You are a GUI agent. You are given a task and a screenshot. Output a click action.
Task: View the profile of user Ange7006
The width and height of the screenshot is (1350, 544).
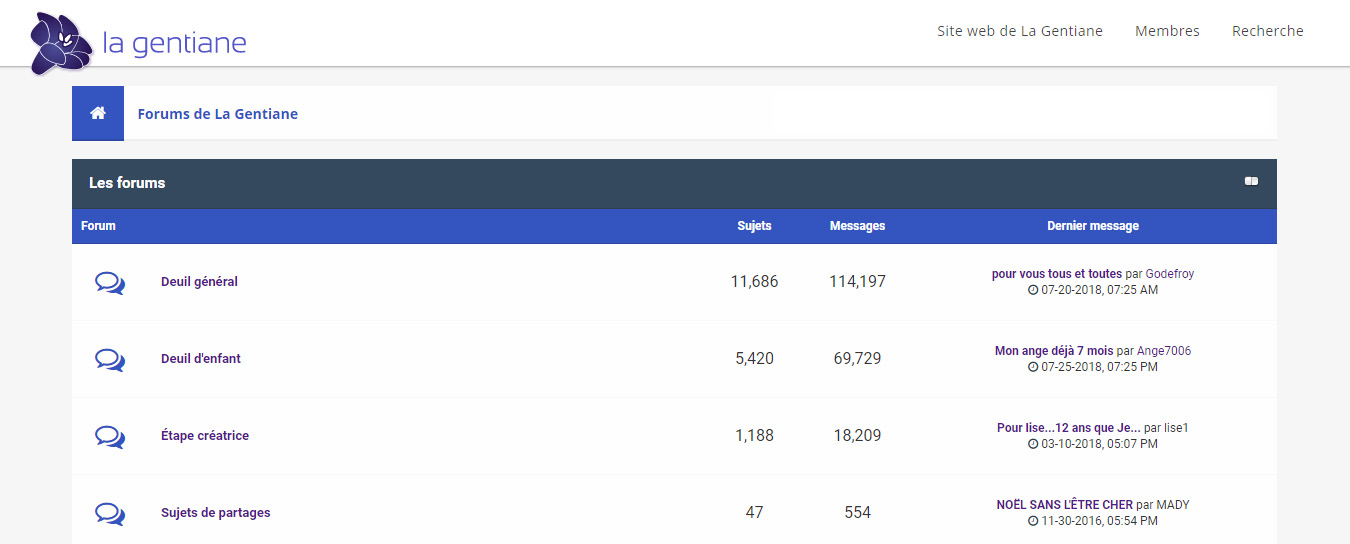tap(1164, 351)
